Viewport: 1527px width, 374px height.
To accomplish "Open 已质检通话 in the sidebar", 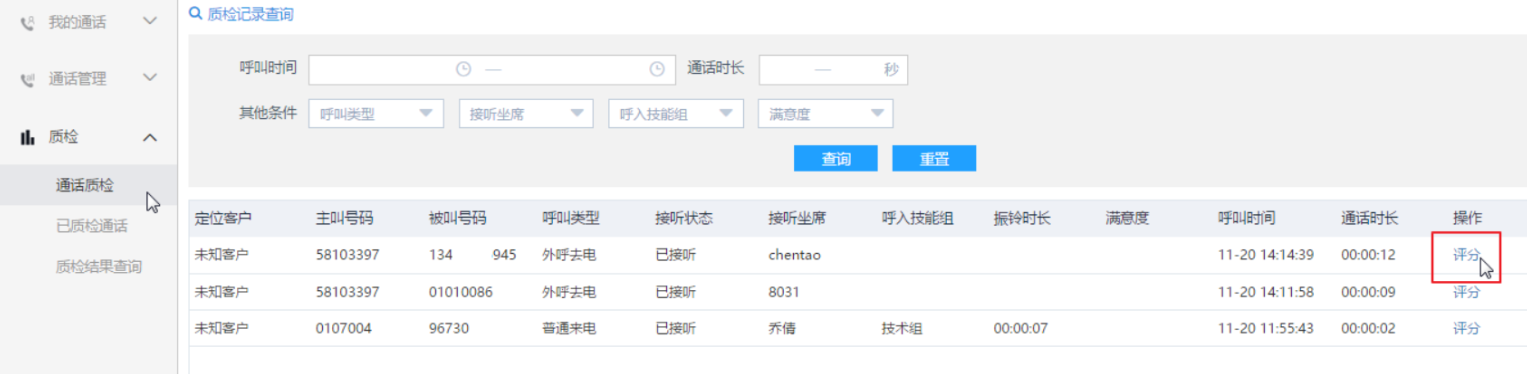I will pyautogui.click(x=92, y=226).
